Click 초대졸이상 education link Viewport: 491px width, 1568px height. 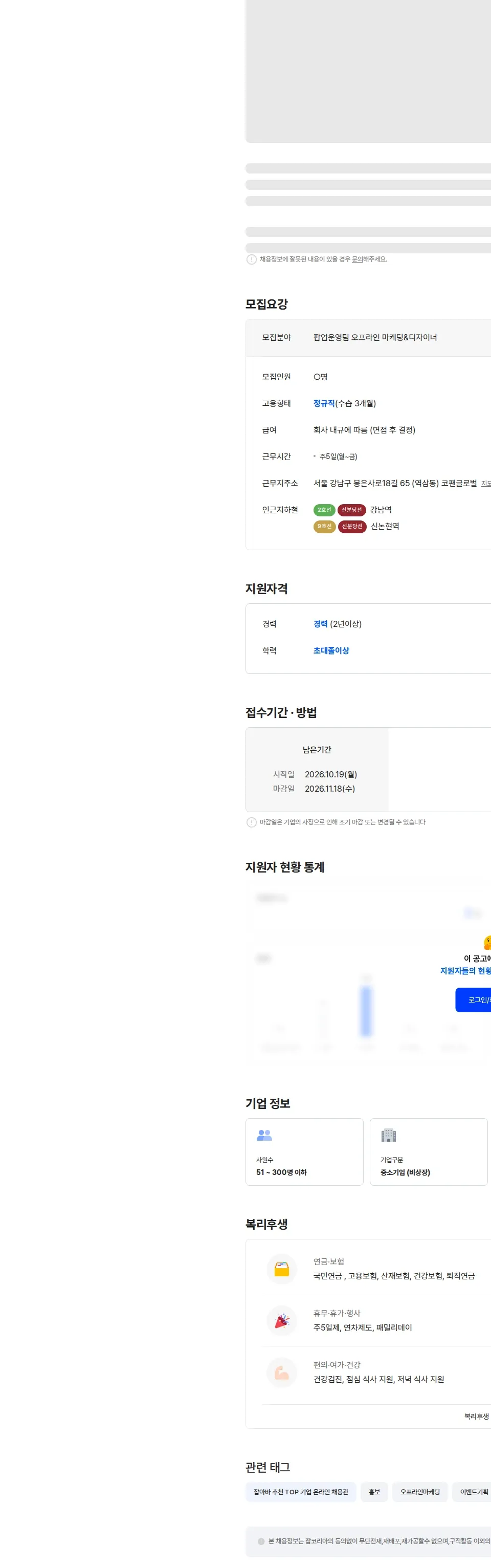click(x=331, y=651)
